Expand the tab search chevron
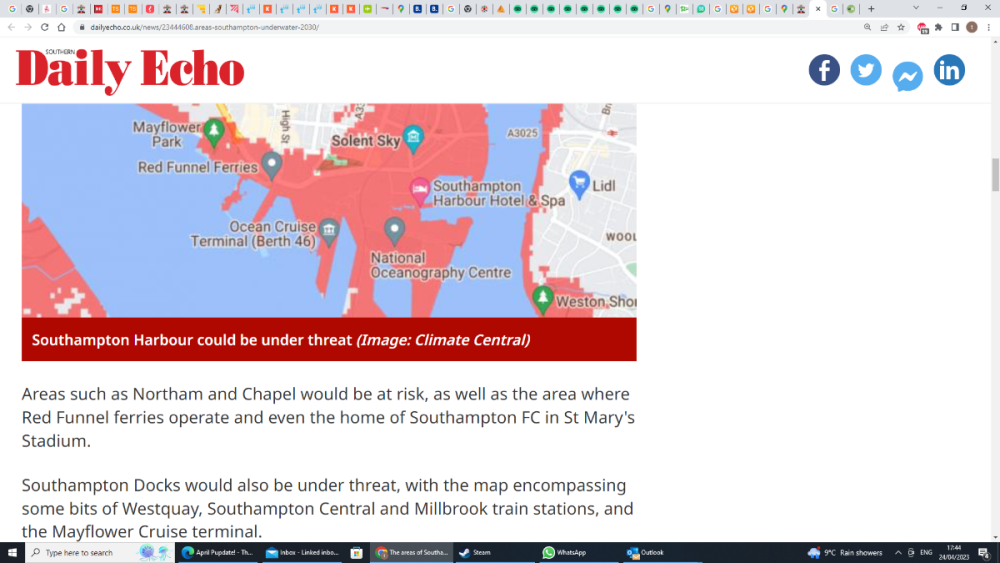1000x563 pixels. pyautogui.click(x=916, y=8)
